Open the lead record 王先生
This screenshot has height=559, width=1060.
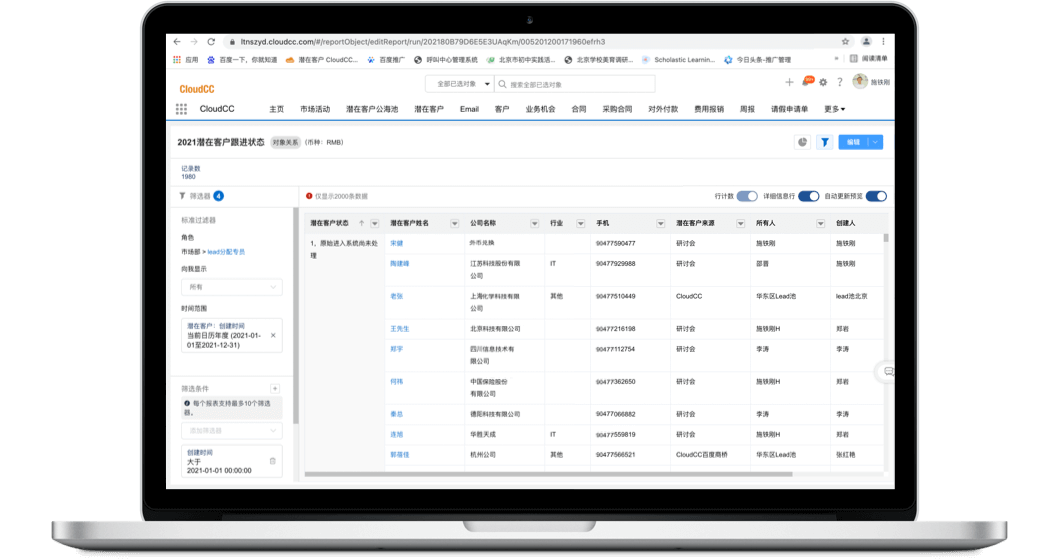coord(400,329)
